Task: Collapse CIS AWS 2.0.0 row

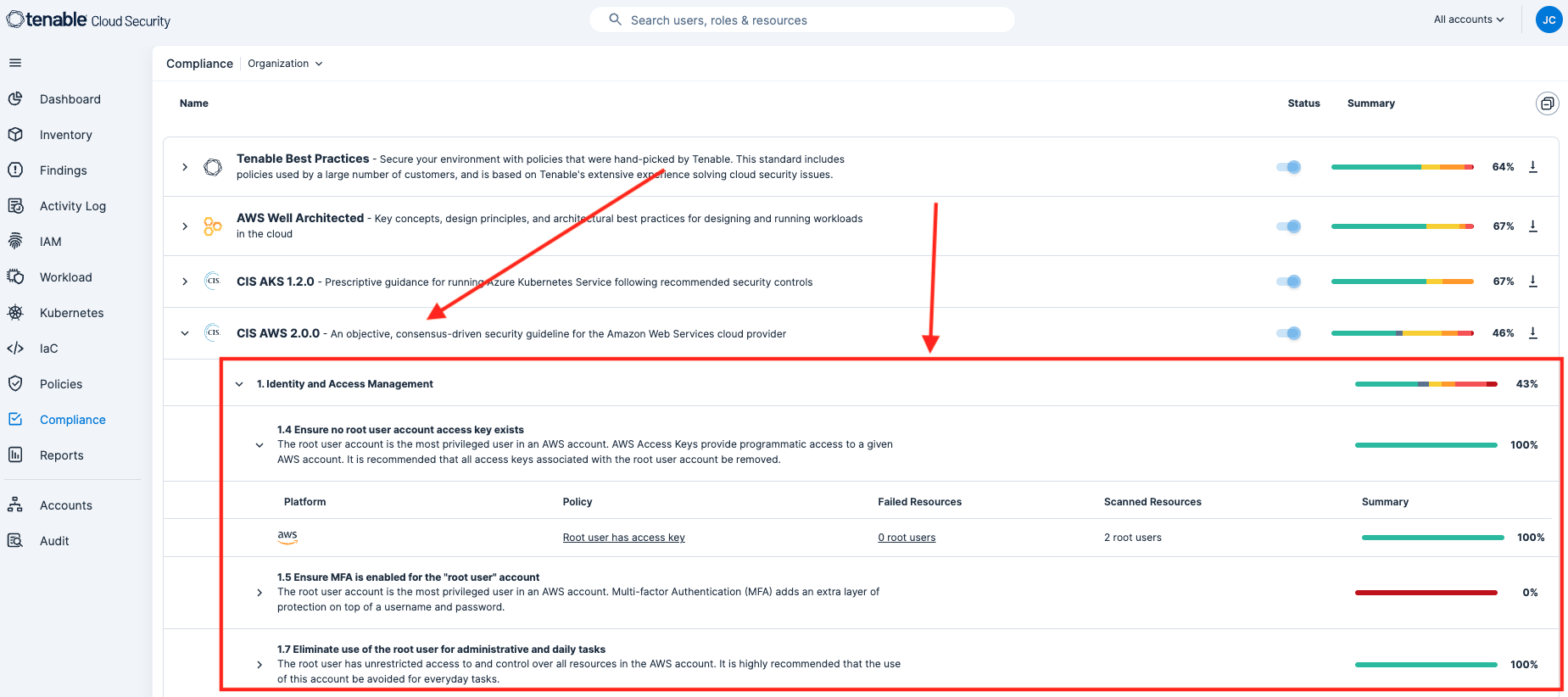Action: pyautogui.click(x=185, y=333)
